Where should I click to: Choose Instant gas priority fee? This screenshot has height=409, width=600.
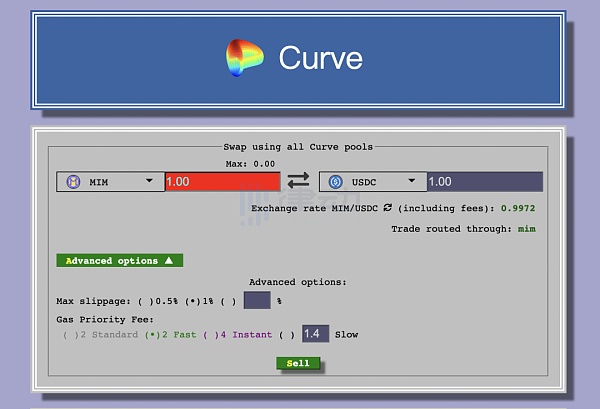pyautogui.click(x=210, y=335)
